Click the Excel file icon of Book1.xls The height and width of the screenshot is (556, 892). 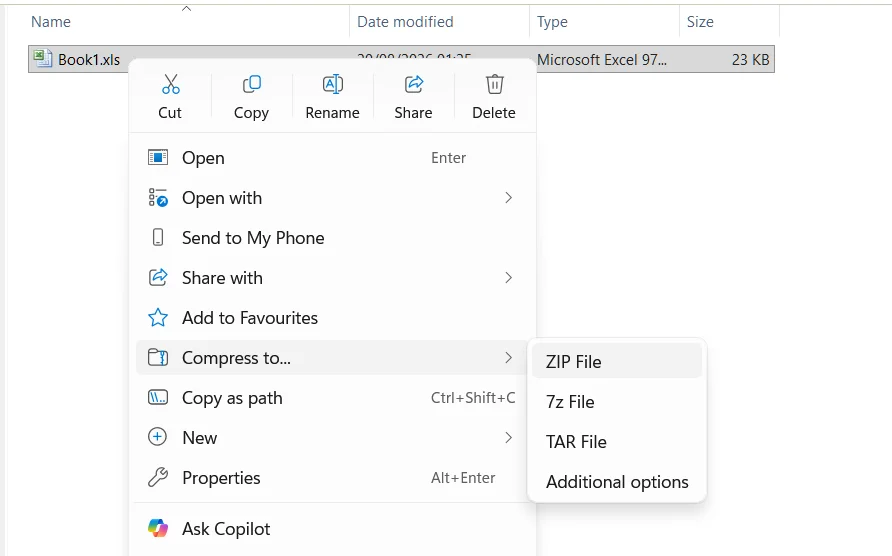[43, 59]
